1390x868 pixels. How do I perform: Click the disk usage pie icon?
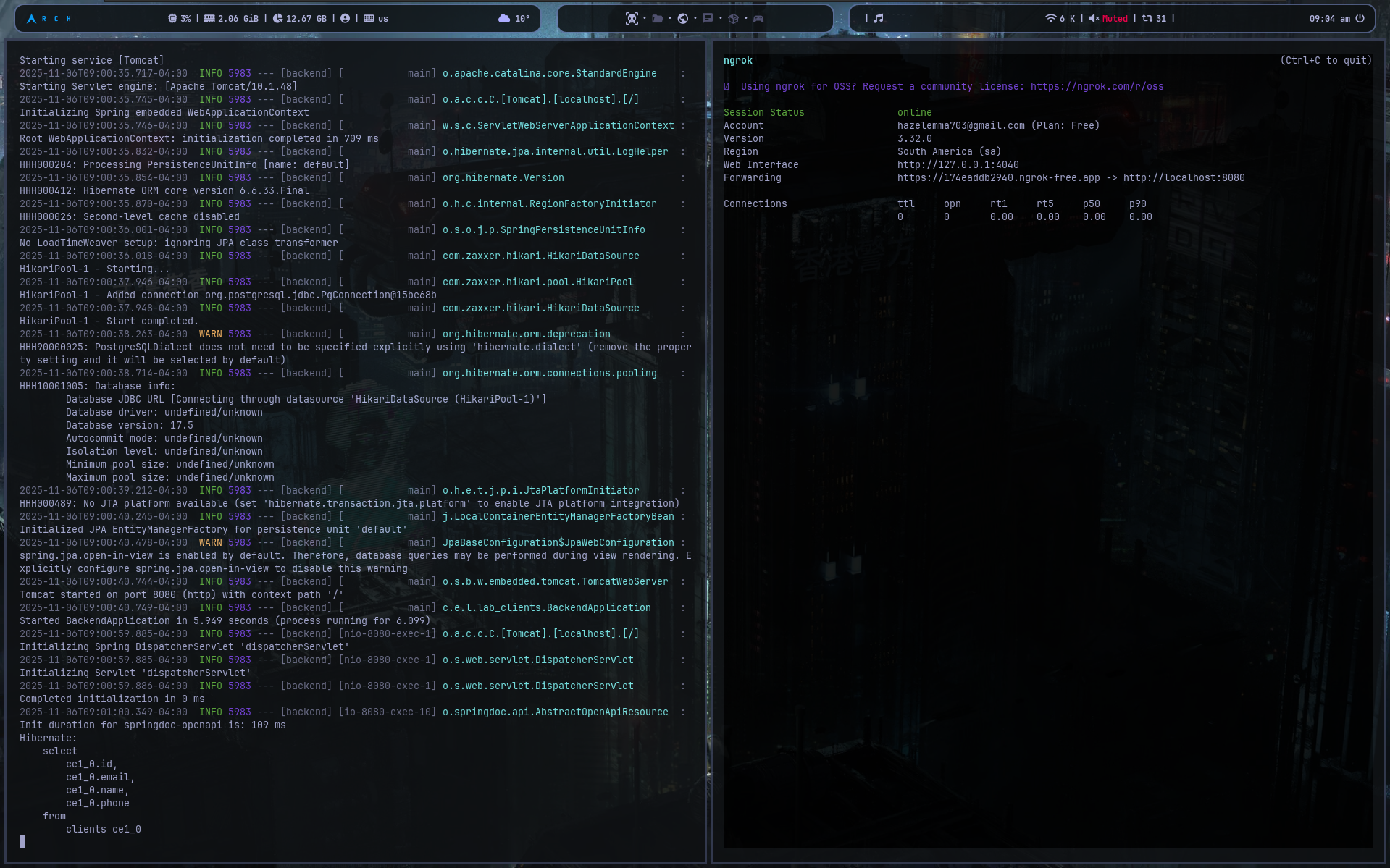coord(277,19)
